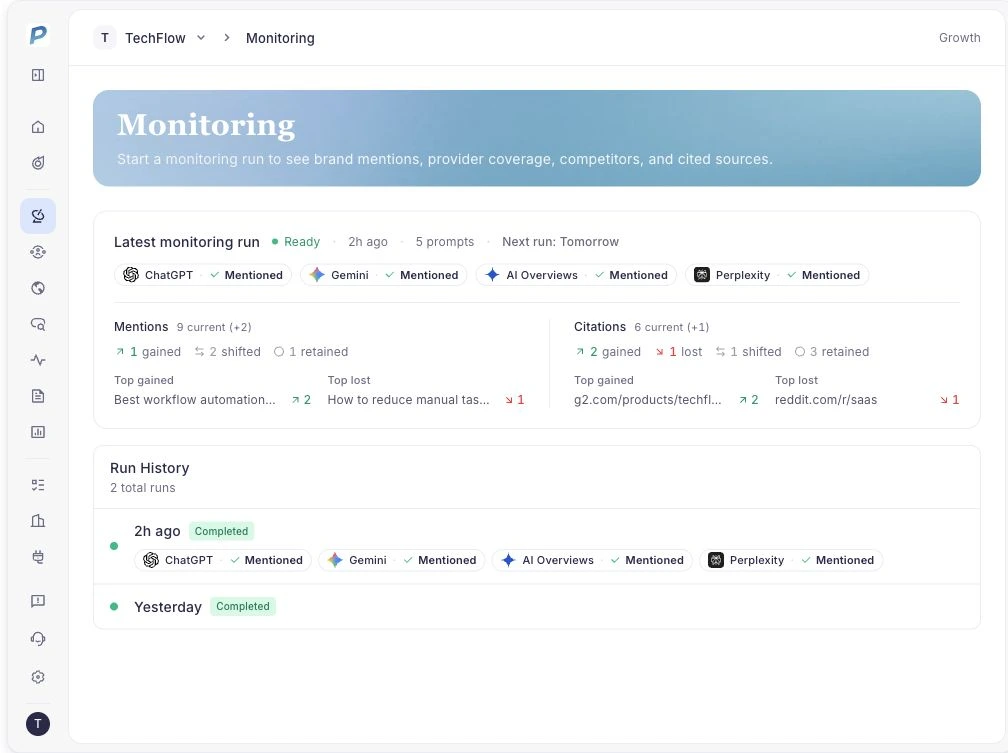This screenshot has height=753, width=1008.
Task: Open the checklist icon in sidebar
Action: tap(38, 485)
